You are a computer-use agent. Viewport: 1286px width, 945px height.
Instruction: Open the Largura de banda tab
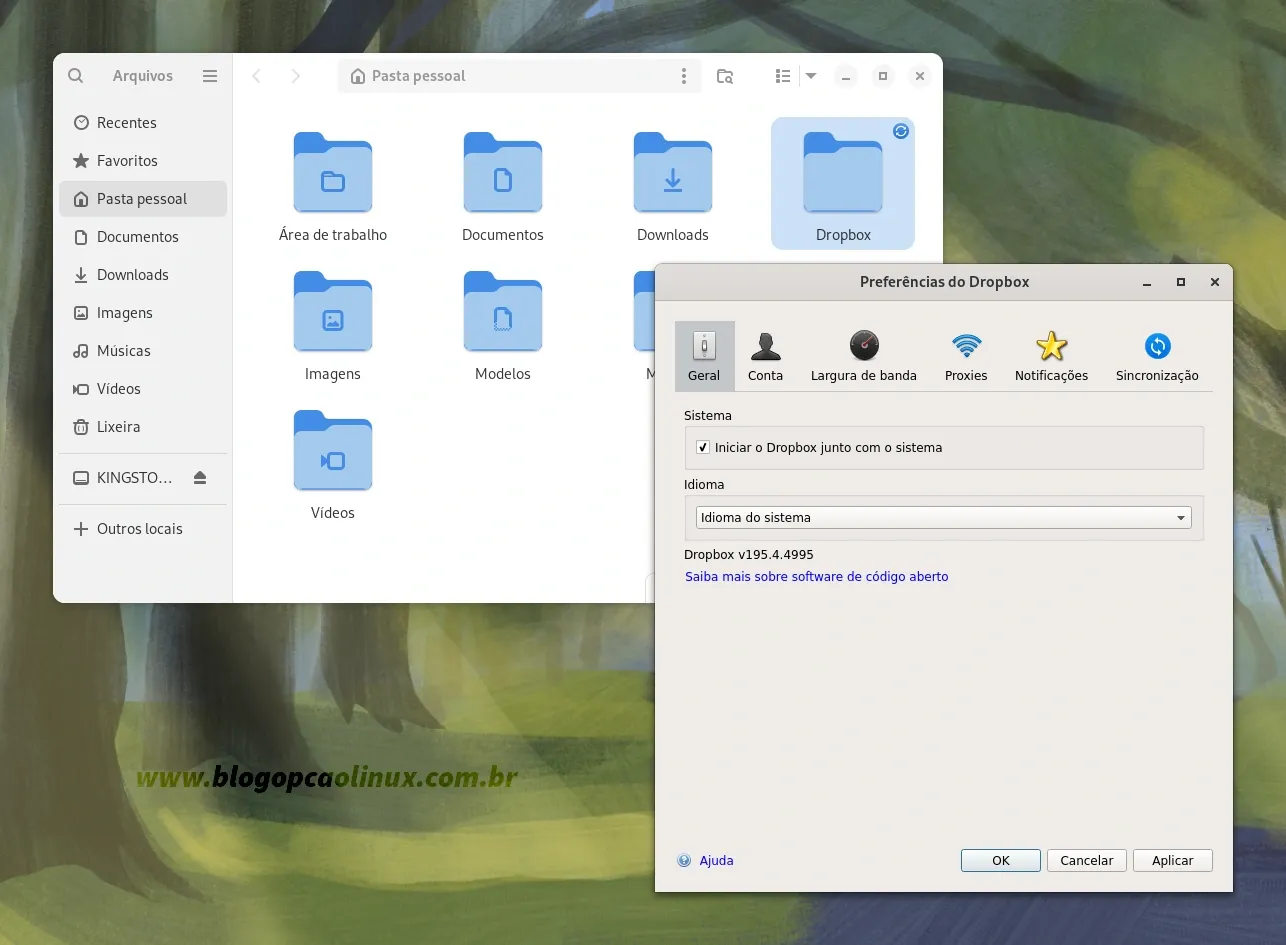(x=863, y=356)
